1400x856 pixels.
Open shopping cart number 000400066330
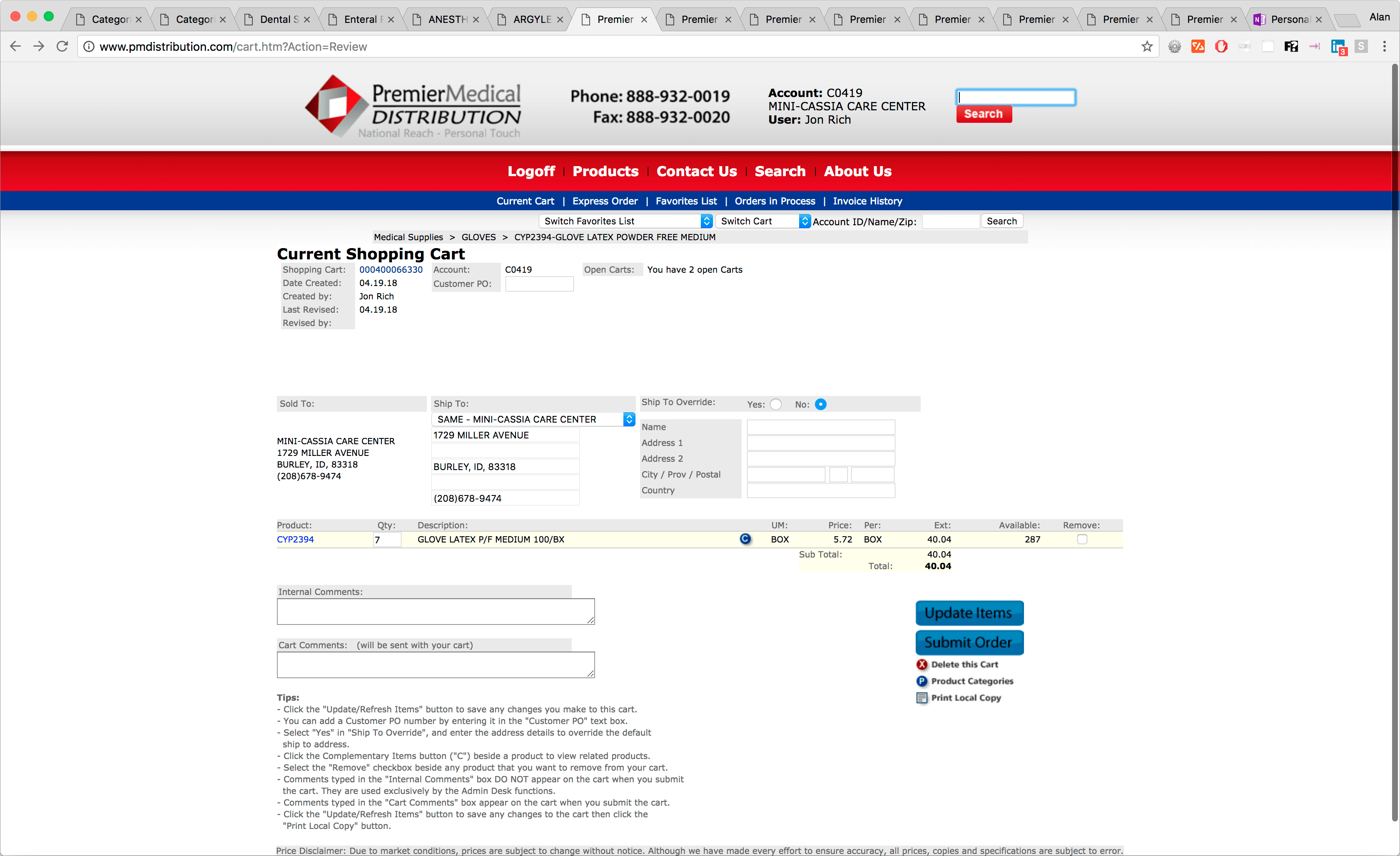(391, 269)
